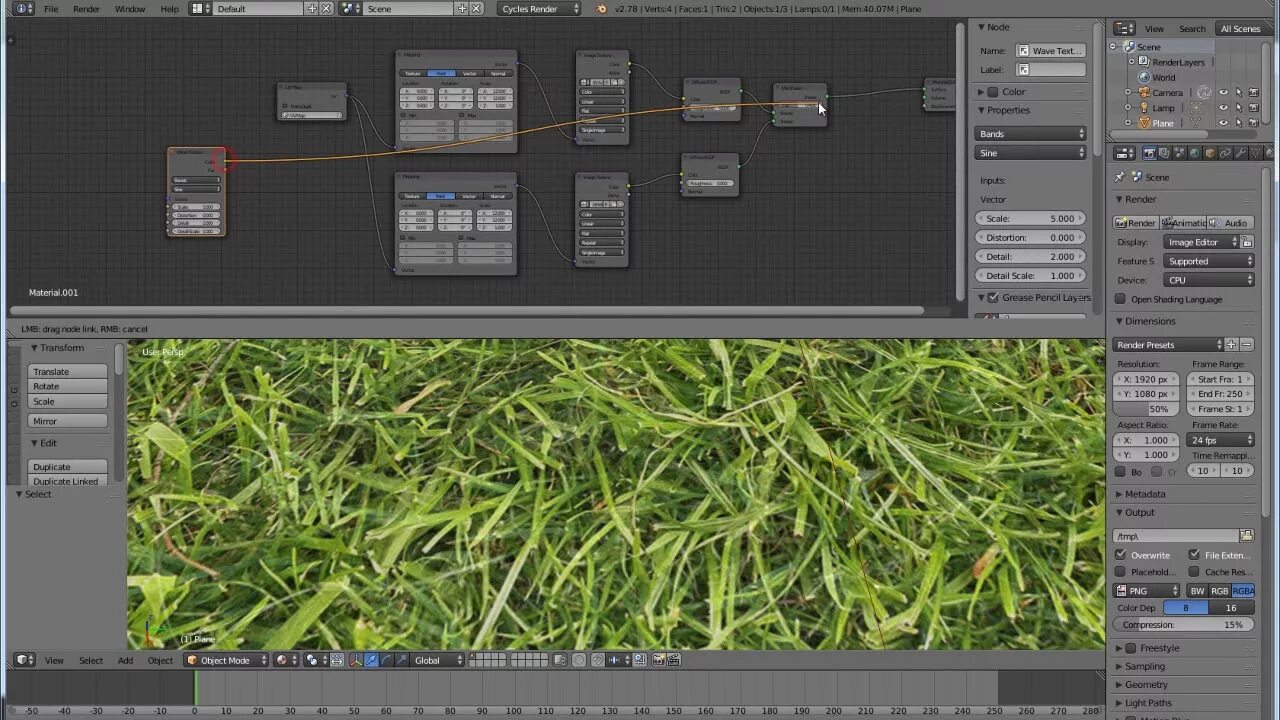The height and width of the screenshot is (720, 1280).
Task: Toggle the Grease Pencil Layers checkbox
Action: point(993,298)
